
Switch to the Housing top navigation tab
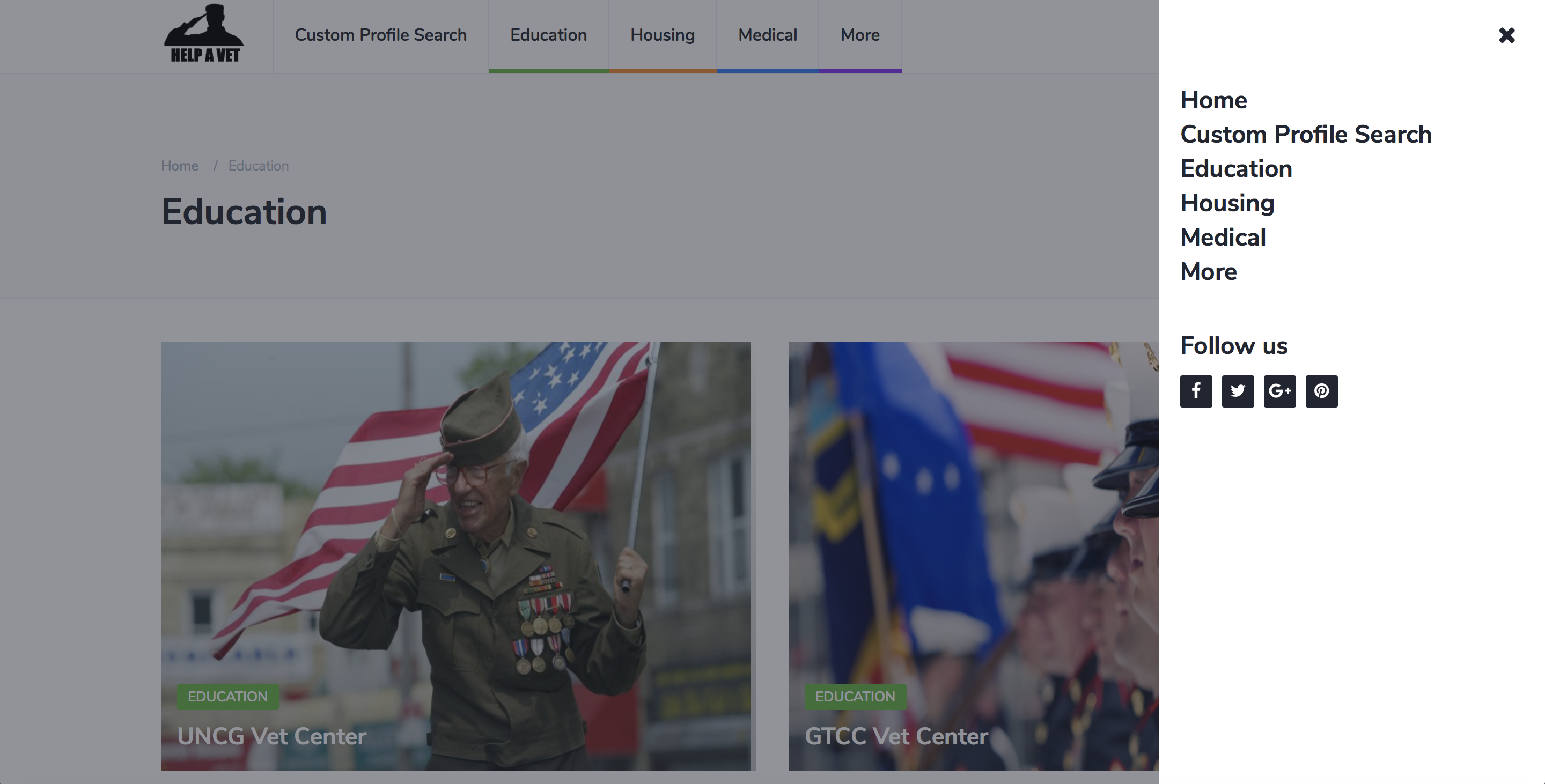(662, 35)
